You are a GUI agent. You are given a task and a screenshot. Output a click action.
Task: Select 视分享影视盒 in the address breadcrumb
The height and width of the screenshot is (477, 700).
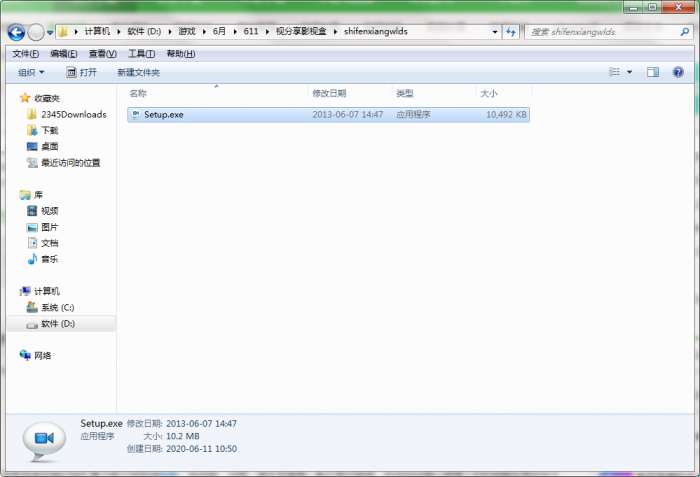point(301,31)
